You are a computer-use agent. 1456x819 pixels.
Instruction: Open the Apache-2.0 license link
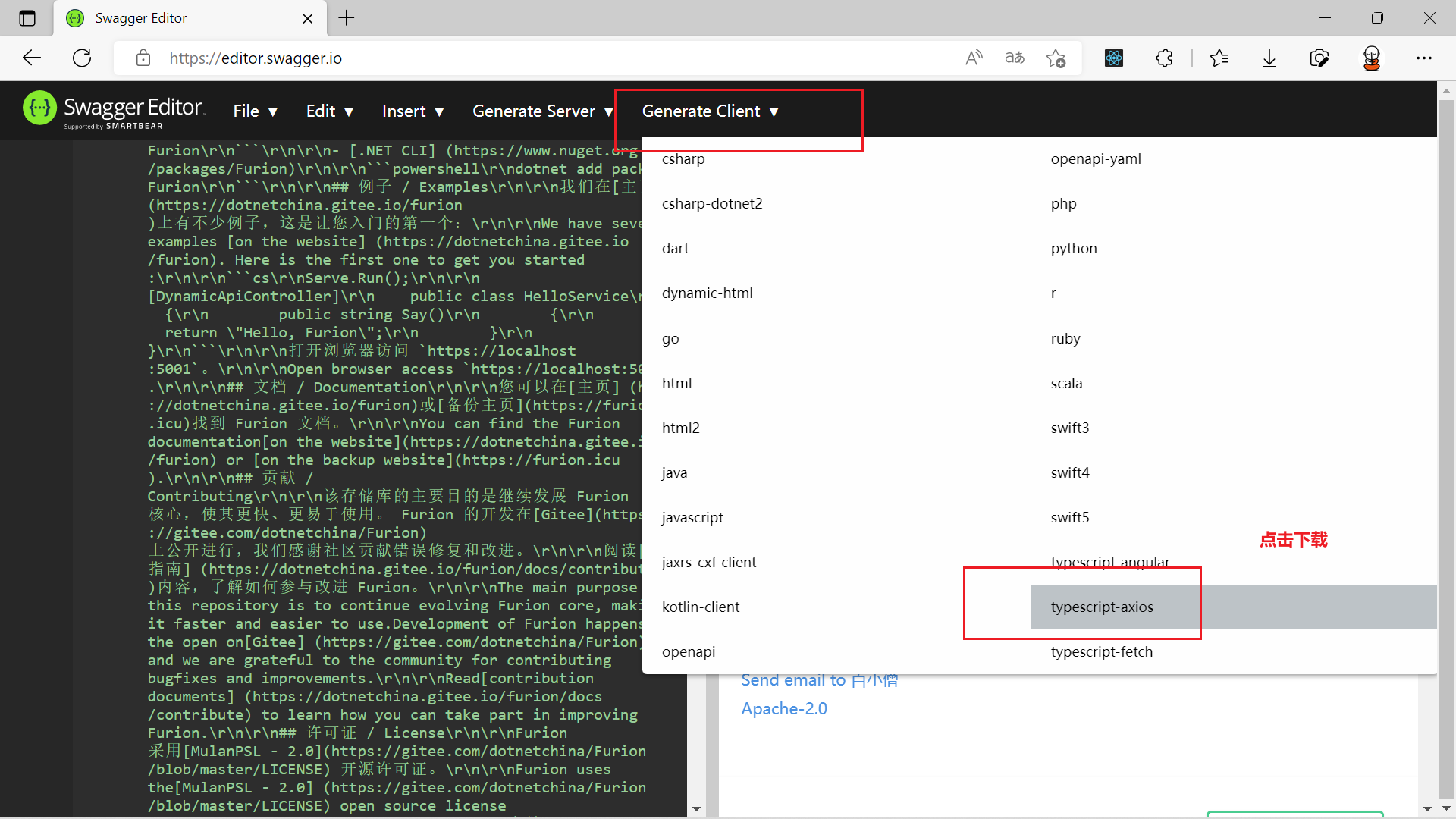tap(784, 708)
